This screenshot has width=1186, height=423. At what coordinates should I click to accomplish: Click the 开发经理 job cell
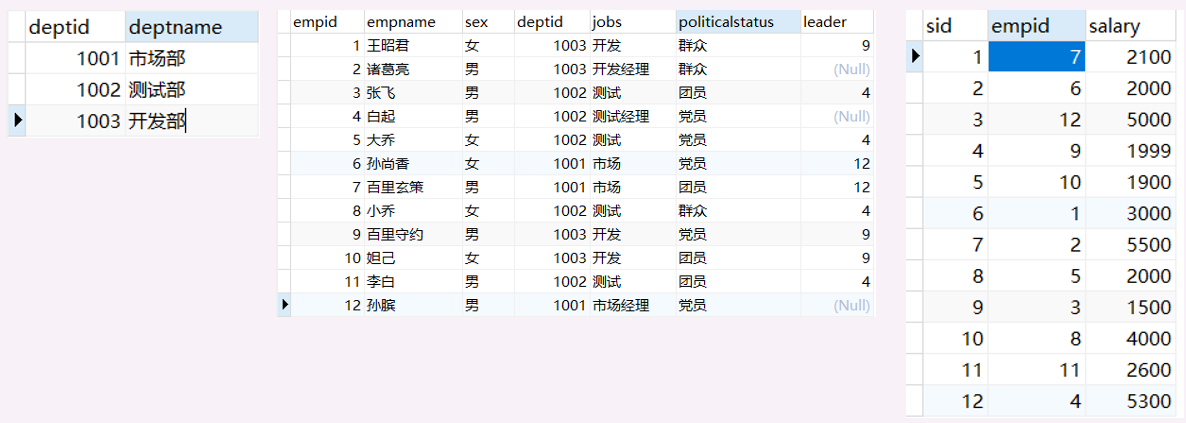[x=633, y=69]
